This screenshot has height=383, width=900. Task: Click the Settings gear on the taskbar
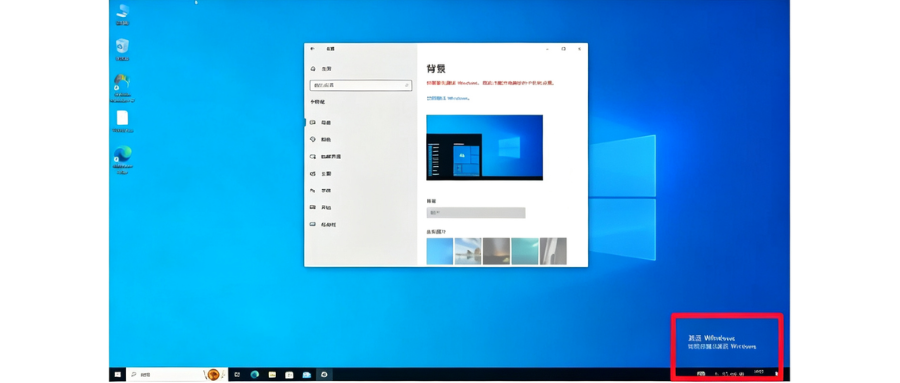click(324, 374)
